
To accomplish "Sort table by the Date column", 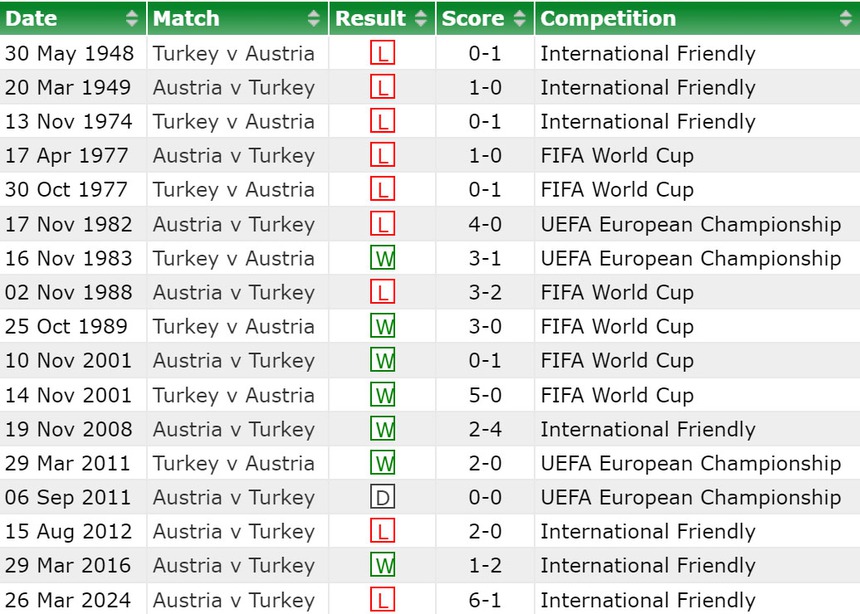I will pyautogui.click(x=73, y=18).
